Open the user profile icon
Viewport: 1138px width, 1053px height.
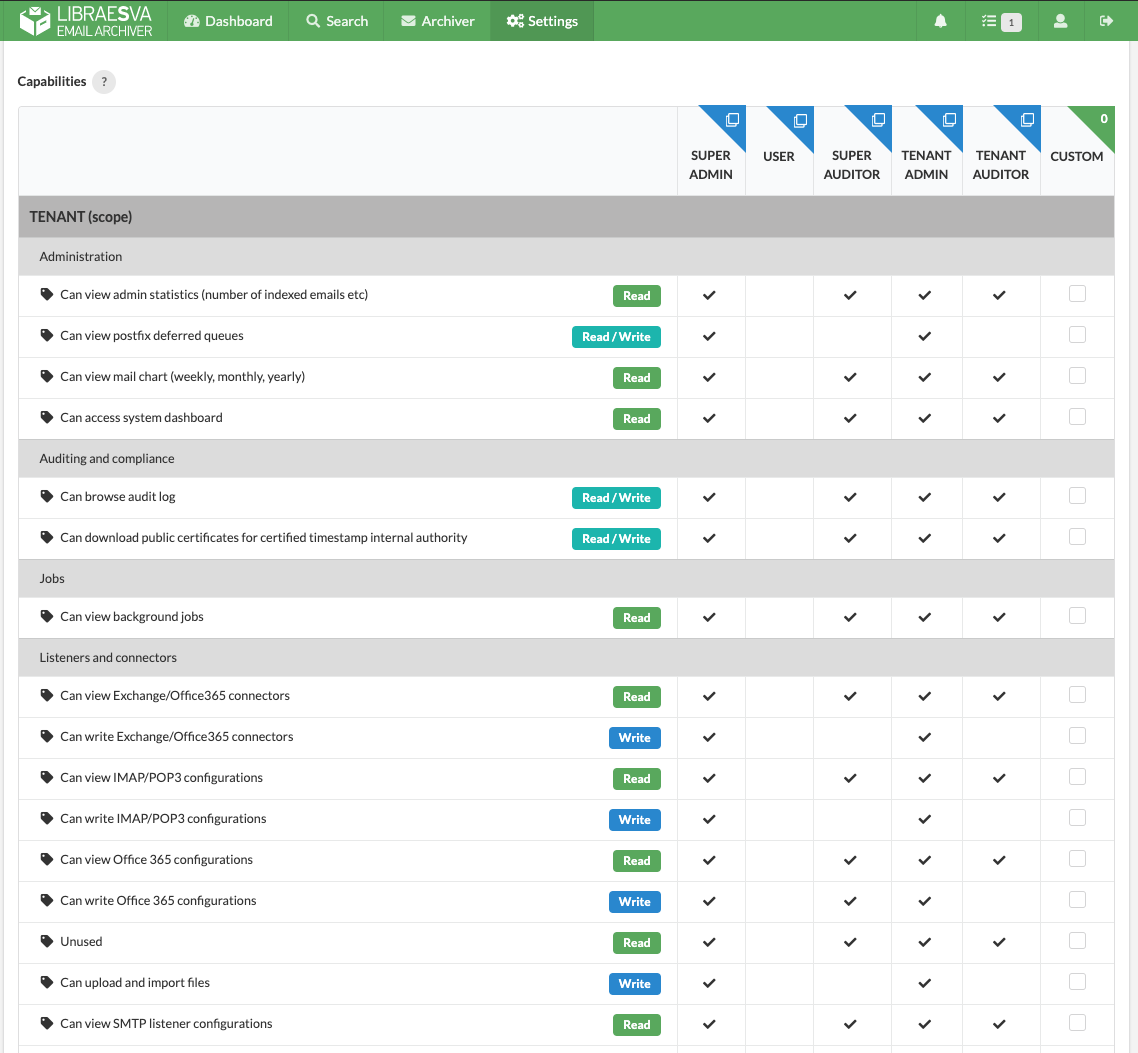point(1060,21)
